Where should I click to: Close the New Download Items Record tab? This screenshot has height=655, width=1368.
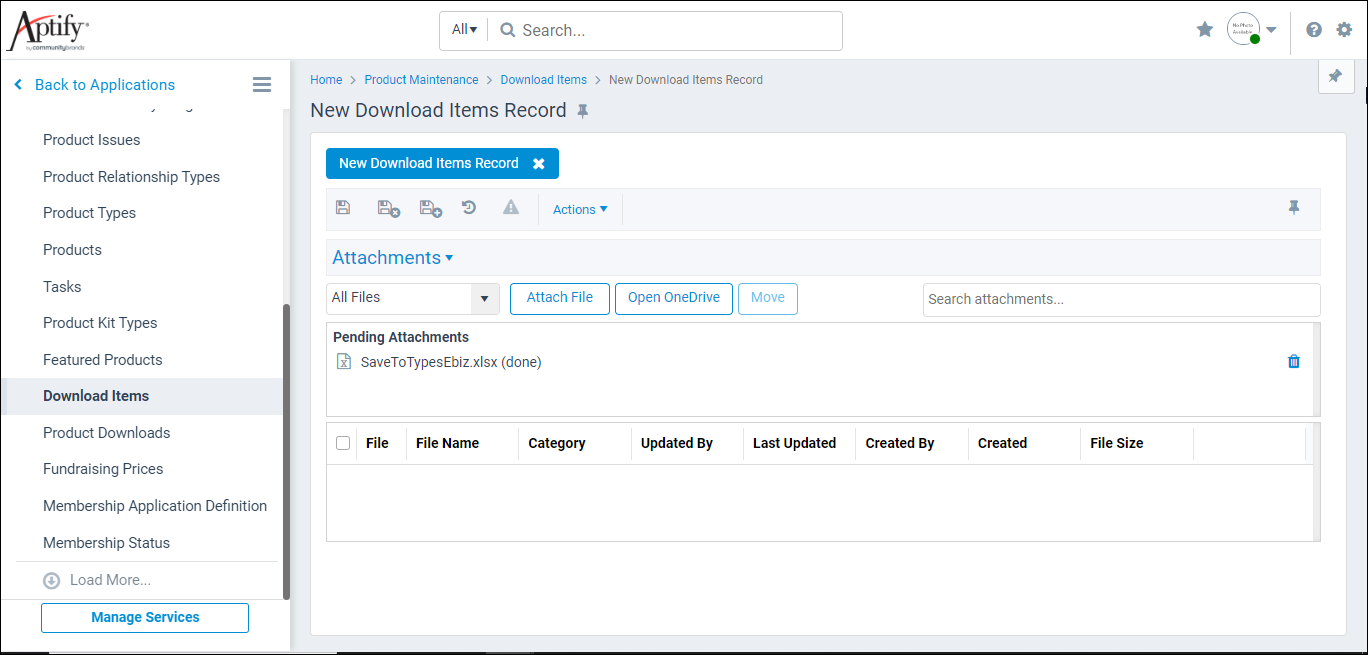coord(539,163)
